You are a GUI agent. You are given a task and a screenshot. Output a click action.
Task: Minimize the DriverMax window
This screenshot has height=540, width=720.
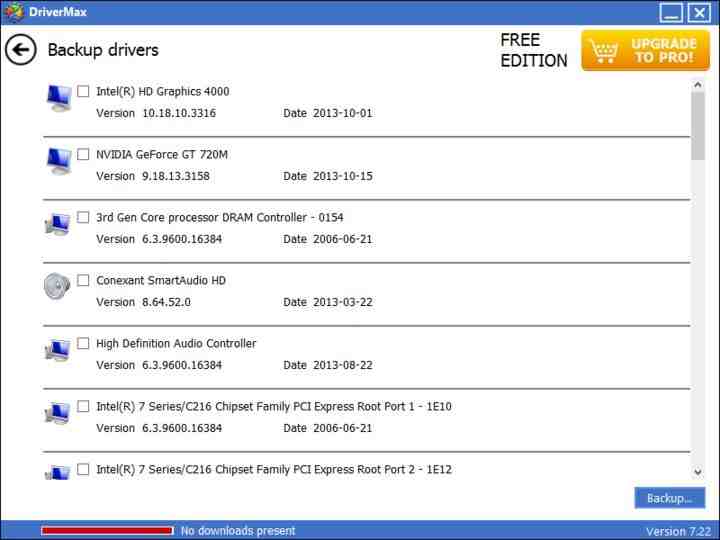pos(671,12)
